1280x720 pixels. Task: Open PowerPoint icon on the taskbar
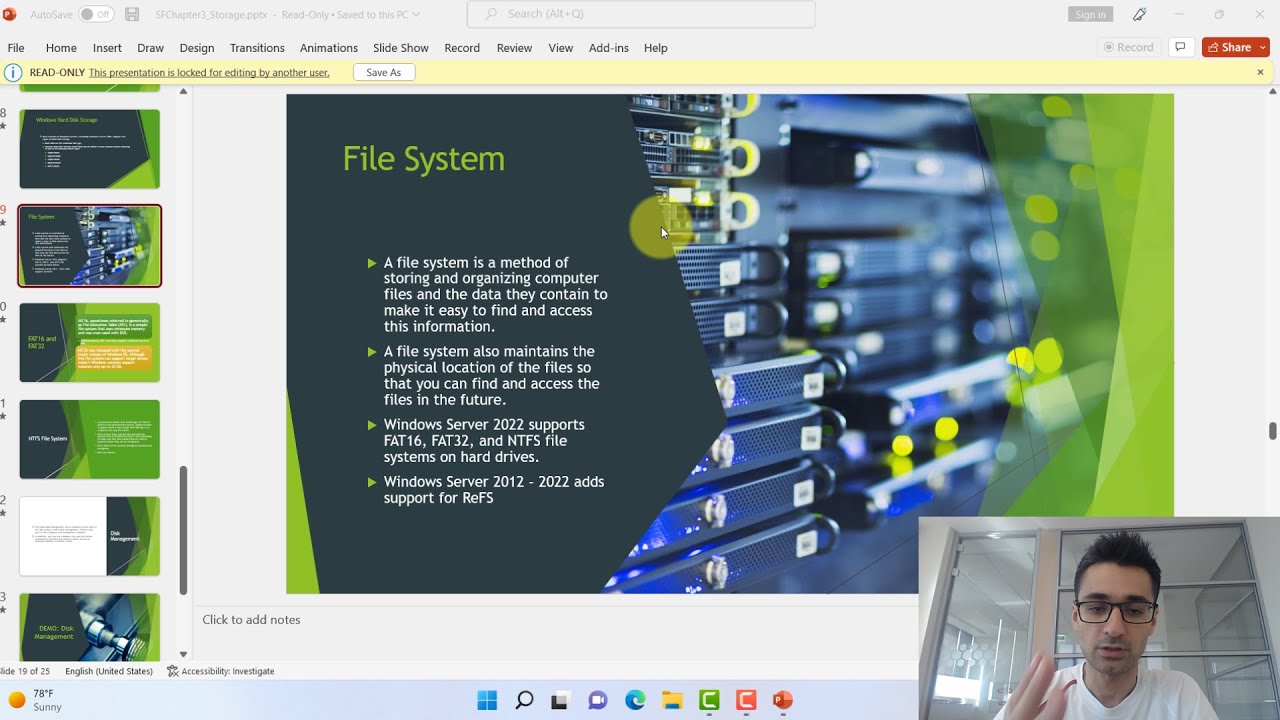pyautogui.click(x=783, y=700)
